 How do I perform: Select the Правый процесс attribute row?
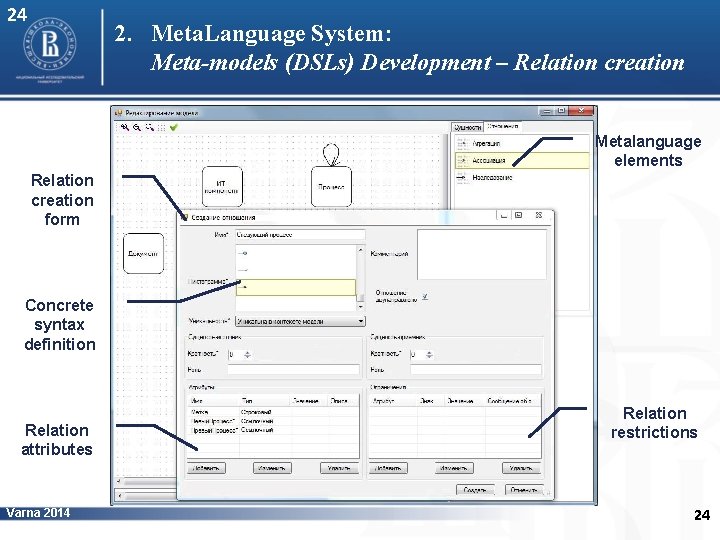(x=273, y=430)
